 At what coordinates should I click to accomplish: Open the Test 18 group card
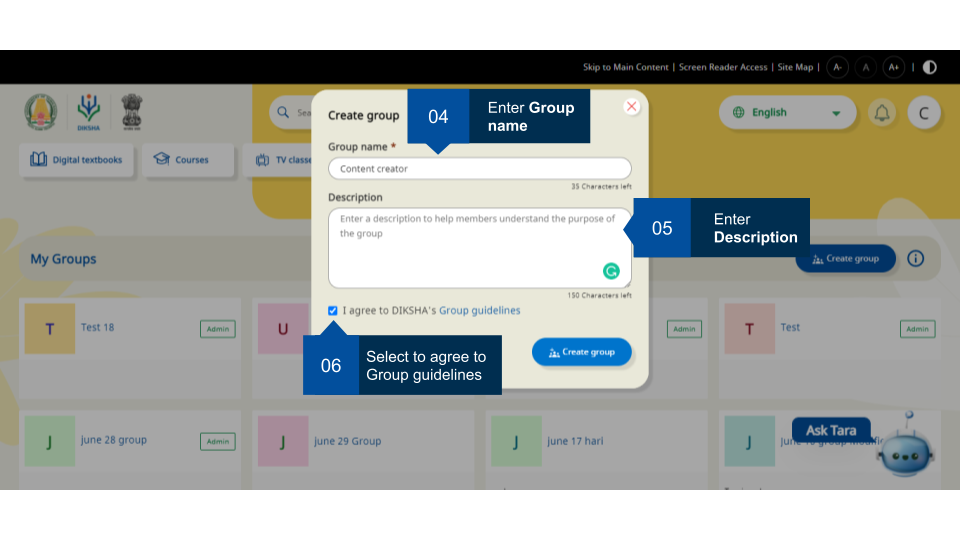130,329
